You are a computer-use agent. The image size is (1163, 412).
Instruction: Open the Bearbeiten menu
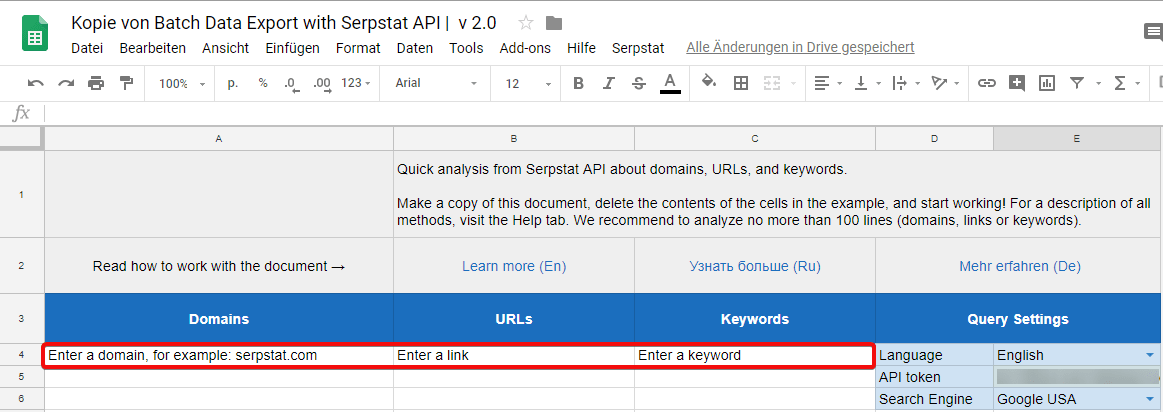point(153,48)
